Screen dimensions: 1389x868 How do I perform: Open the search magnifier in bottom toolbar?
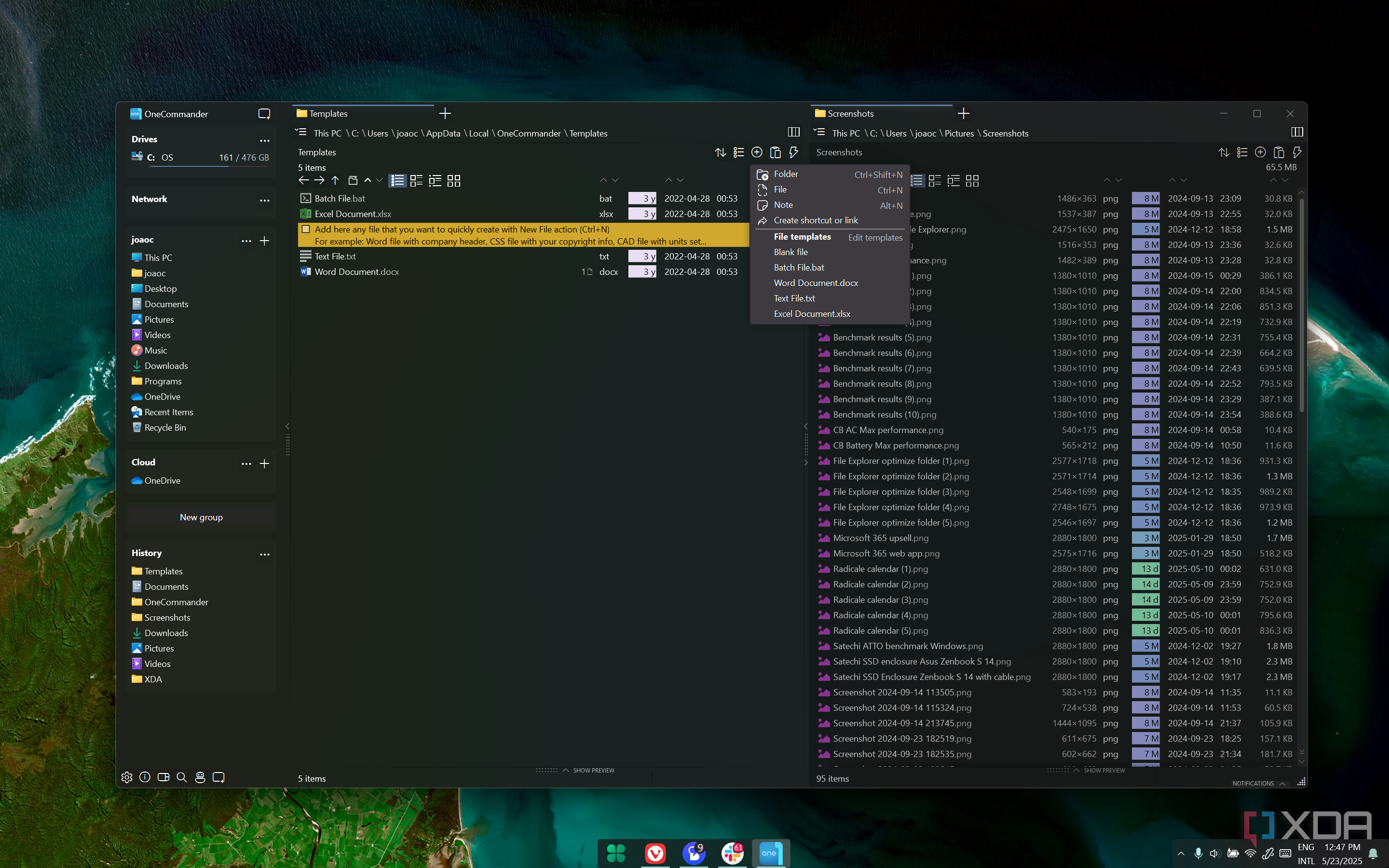click(x=182, y=777)
